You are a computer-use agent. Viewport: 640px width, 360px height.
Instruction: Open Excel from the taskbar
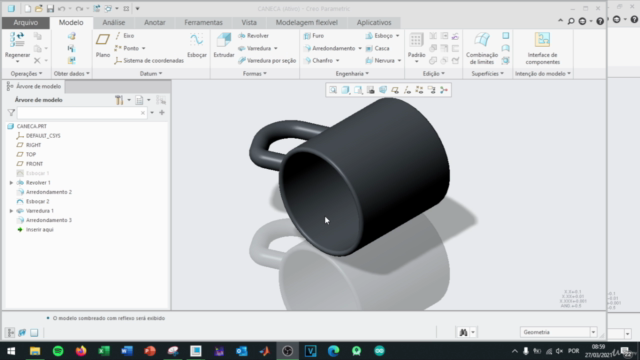pyautogui.click(x=104, y=351)
